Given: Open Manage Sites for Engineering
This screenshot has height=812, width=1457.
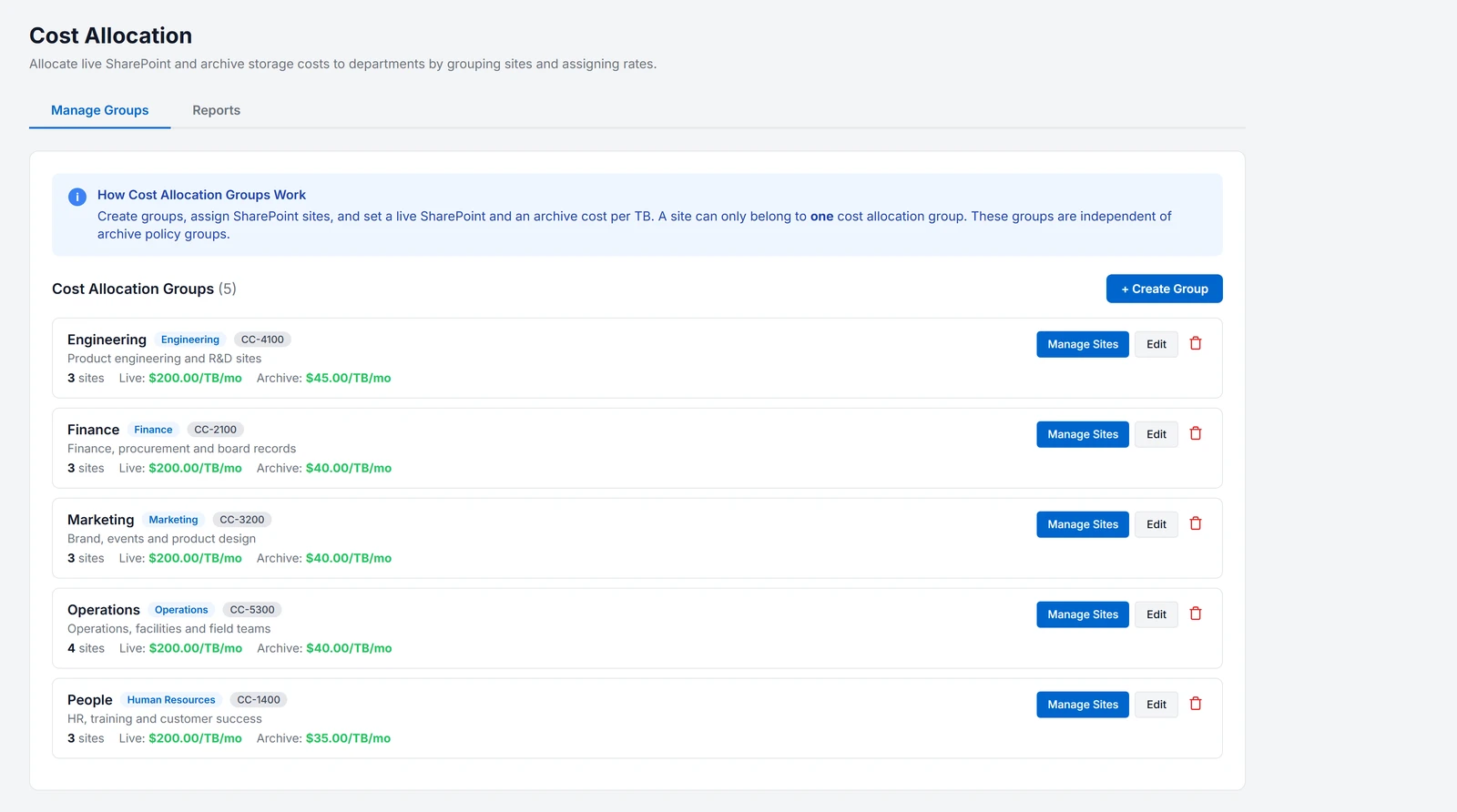Looking at the screenshot, I should point(1083,344).
